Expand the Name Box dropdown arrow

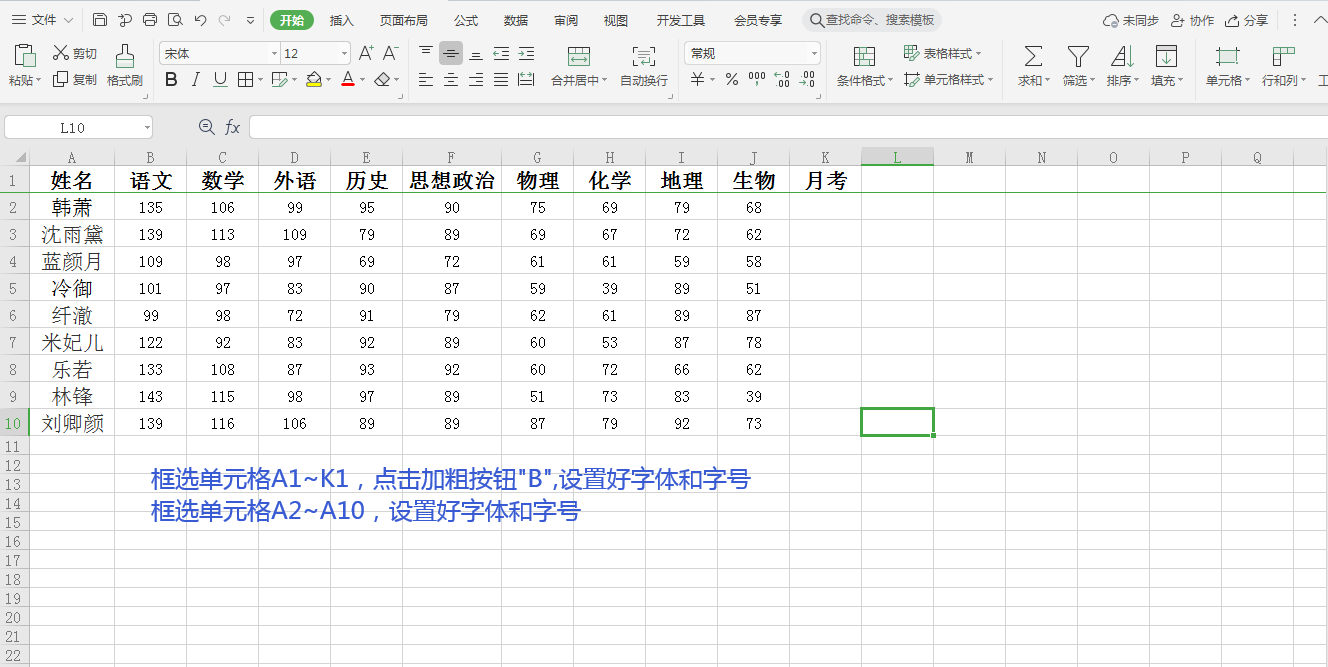pos(147,127)
